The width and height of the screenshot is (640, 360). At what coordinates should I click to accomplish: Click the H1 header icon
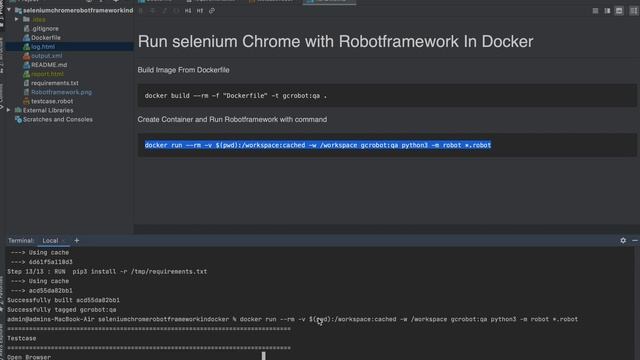point(188,11)
